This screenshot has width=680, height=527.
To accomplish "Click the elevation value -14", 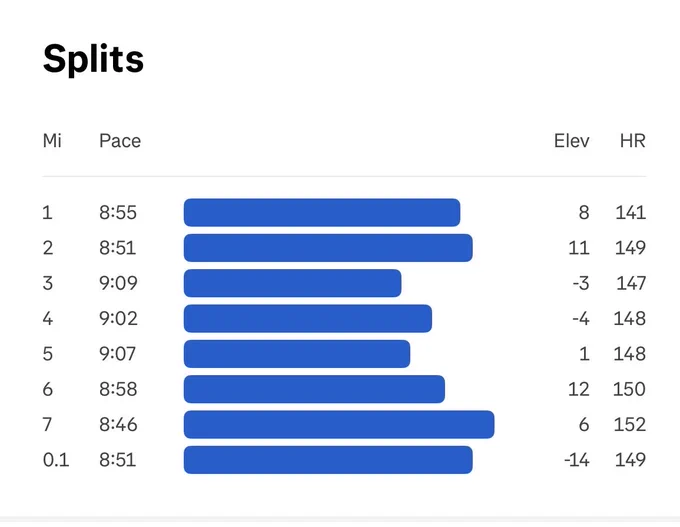I will (x=577, y=460).
